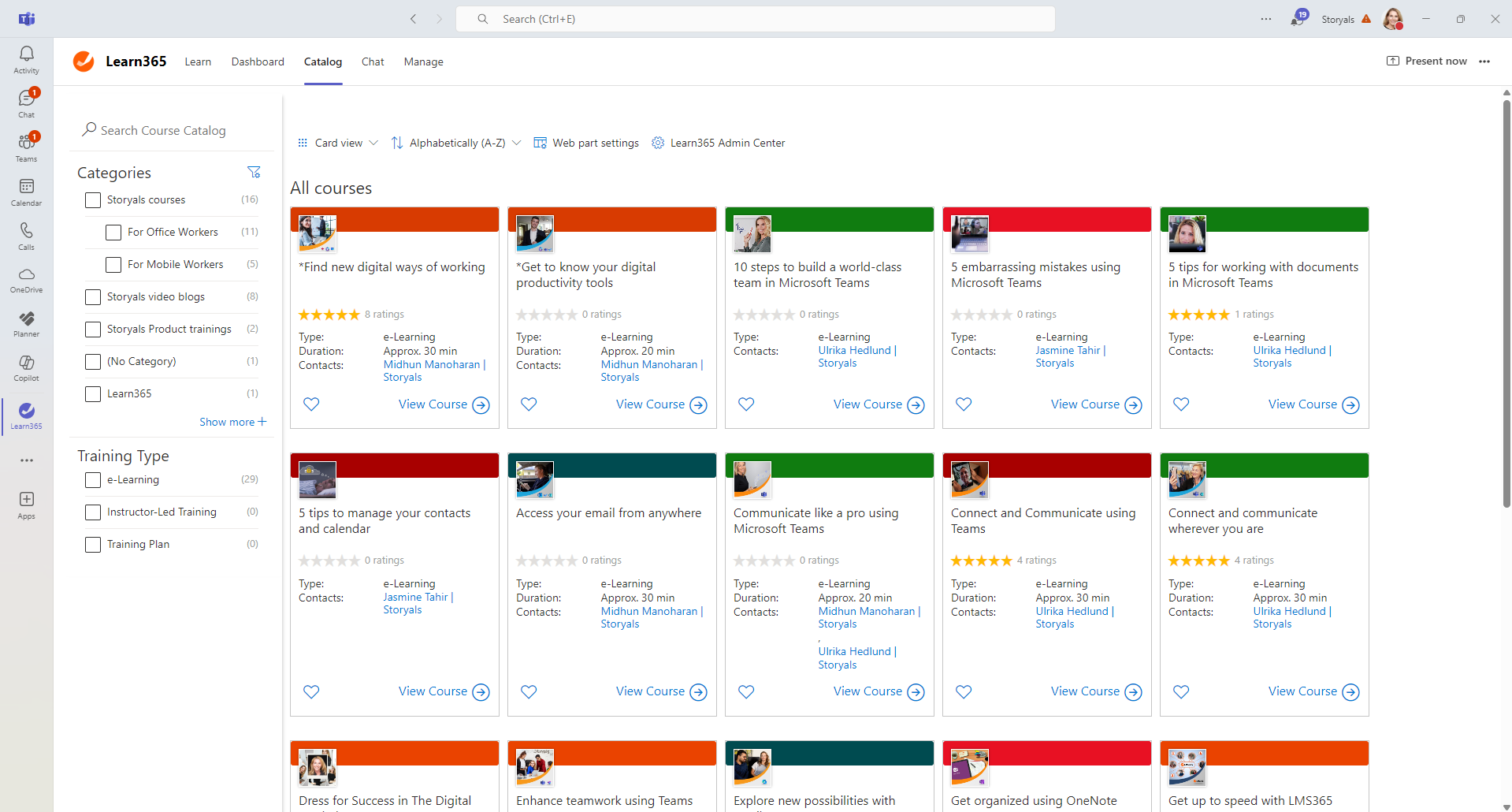
Task: Open Learn365 app in sidebar
Action: (x=26, y=415)
